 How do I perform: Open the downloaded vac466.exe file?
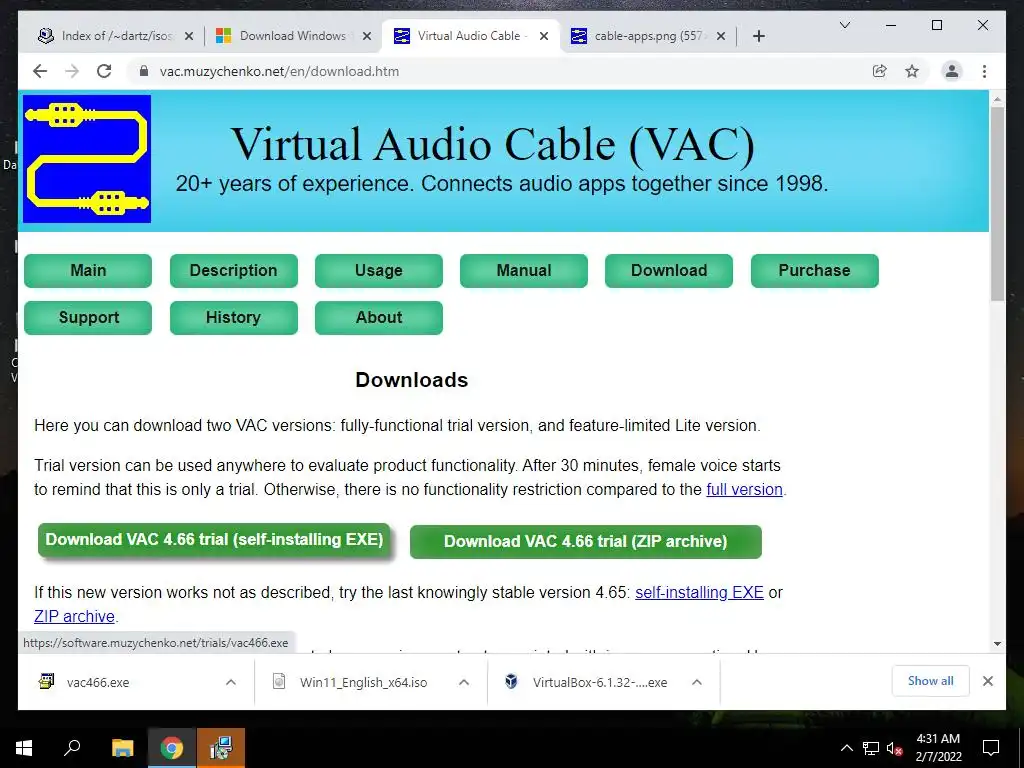(98, 682)
